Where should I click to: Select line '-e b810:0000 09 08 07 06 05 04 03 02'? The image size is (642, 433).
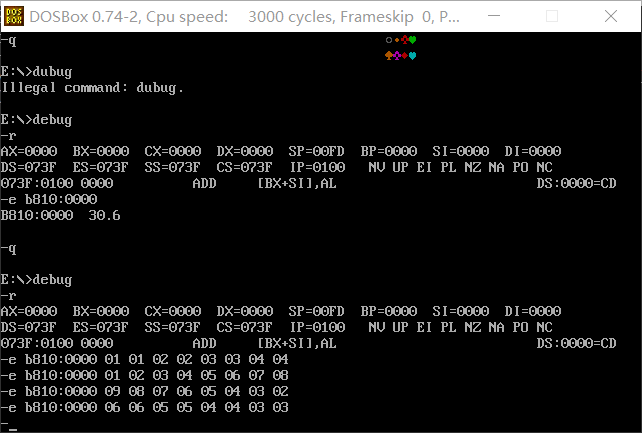(x=145, y=391)
